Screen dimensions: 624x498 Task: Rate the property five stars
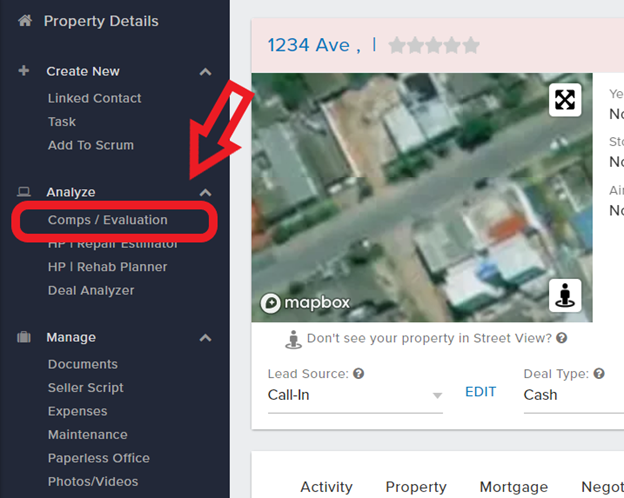pyautogui.click(x=471, y=45)
